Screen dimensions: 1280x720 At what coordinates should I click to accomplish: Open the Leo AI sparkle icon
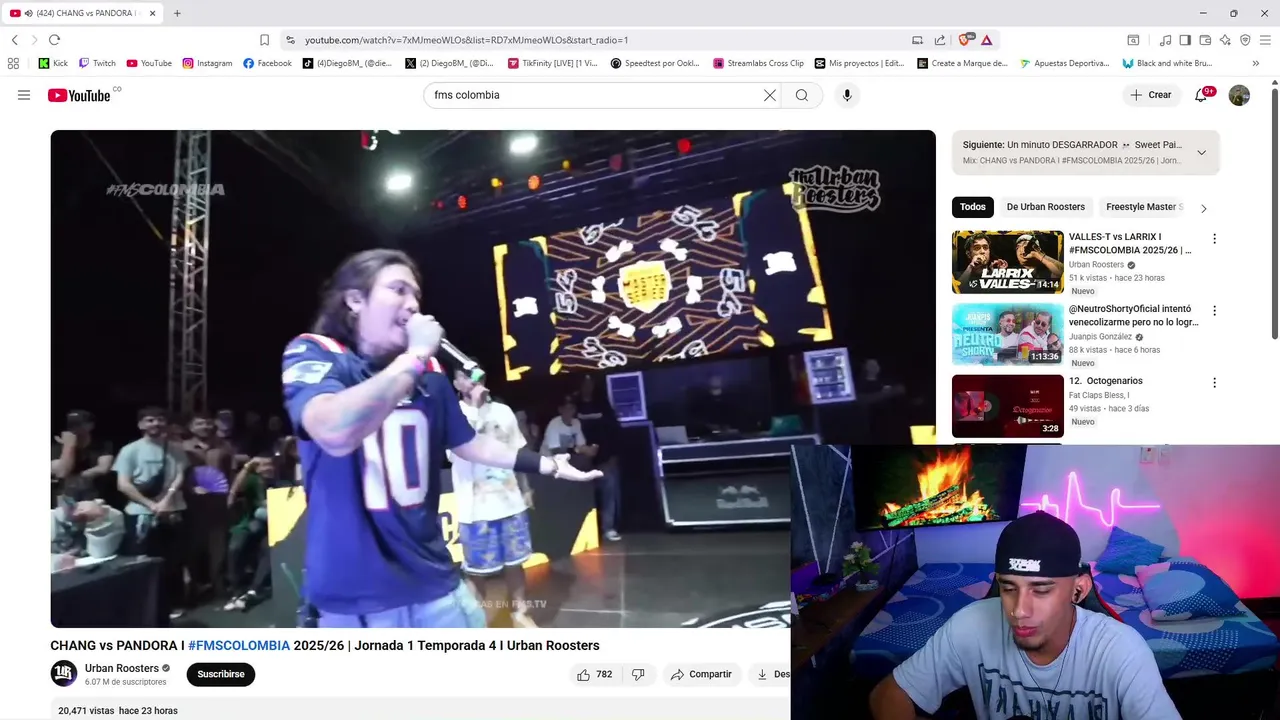[1225, 40]
